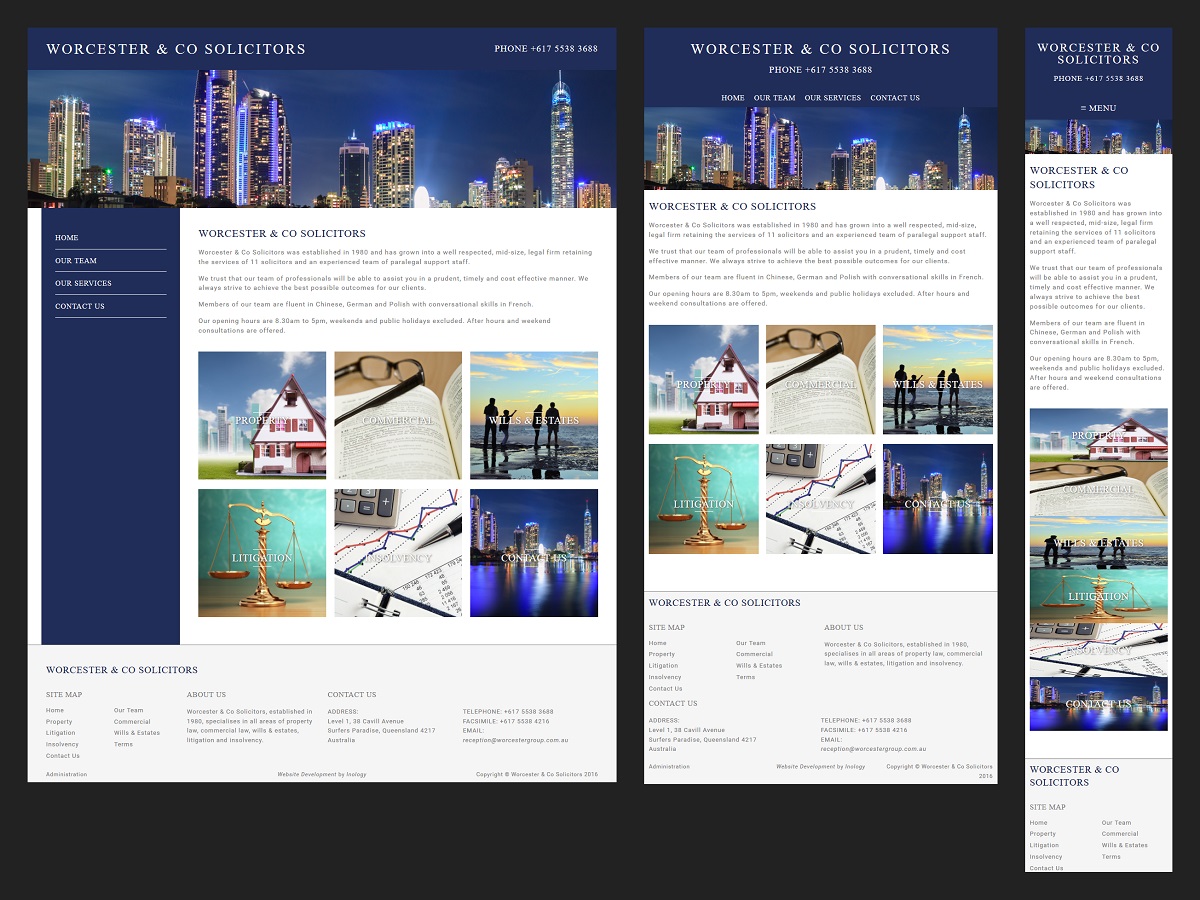
Task: Select OUR SERVICES in desktop left sidebar
Action: point(83,284)
